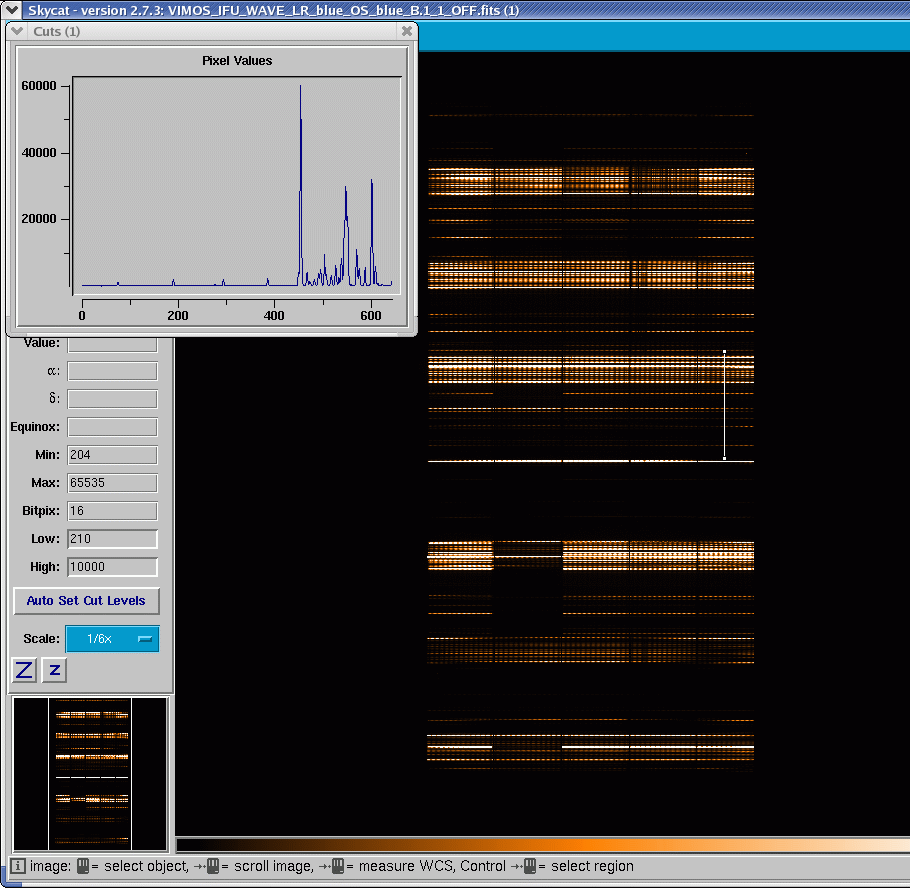Click the Pixel Values plot title
Viewport: 910px width, 888px height.
(237, 61)
